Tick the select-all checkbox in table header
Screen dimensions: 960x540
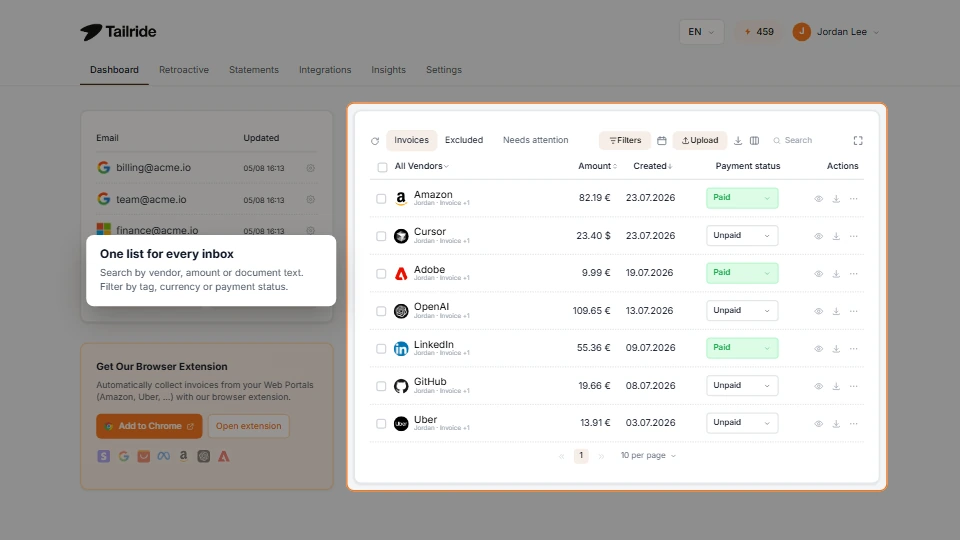[x=383, y=167]
